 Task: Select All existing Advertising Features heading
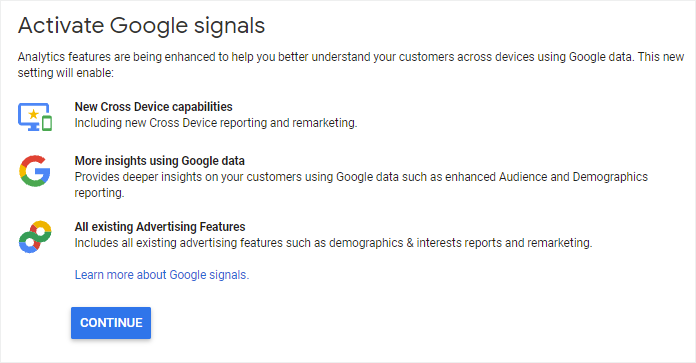click(x=160, y=227)
